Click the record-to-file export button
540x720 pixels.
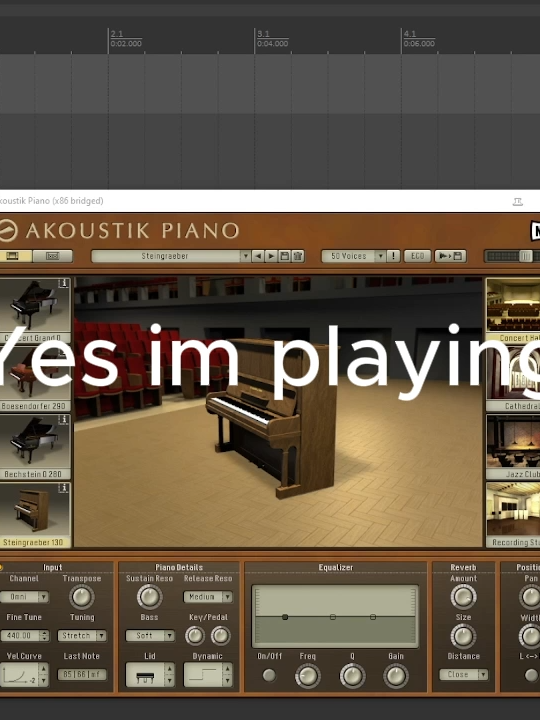[450, 256]
